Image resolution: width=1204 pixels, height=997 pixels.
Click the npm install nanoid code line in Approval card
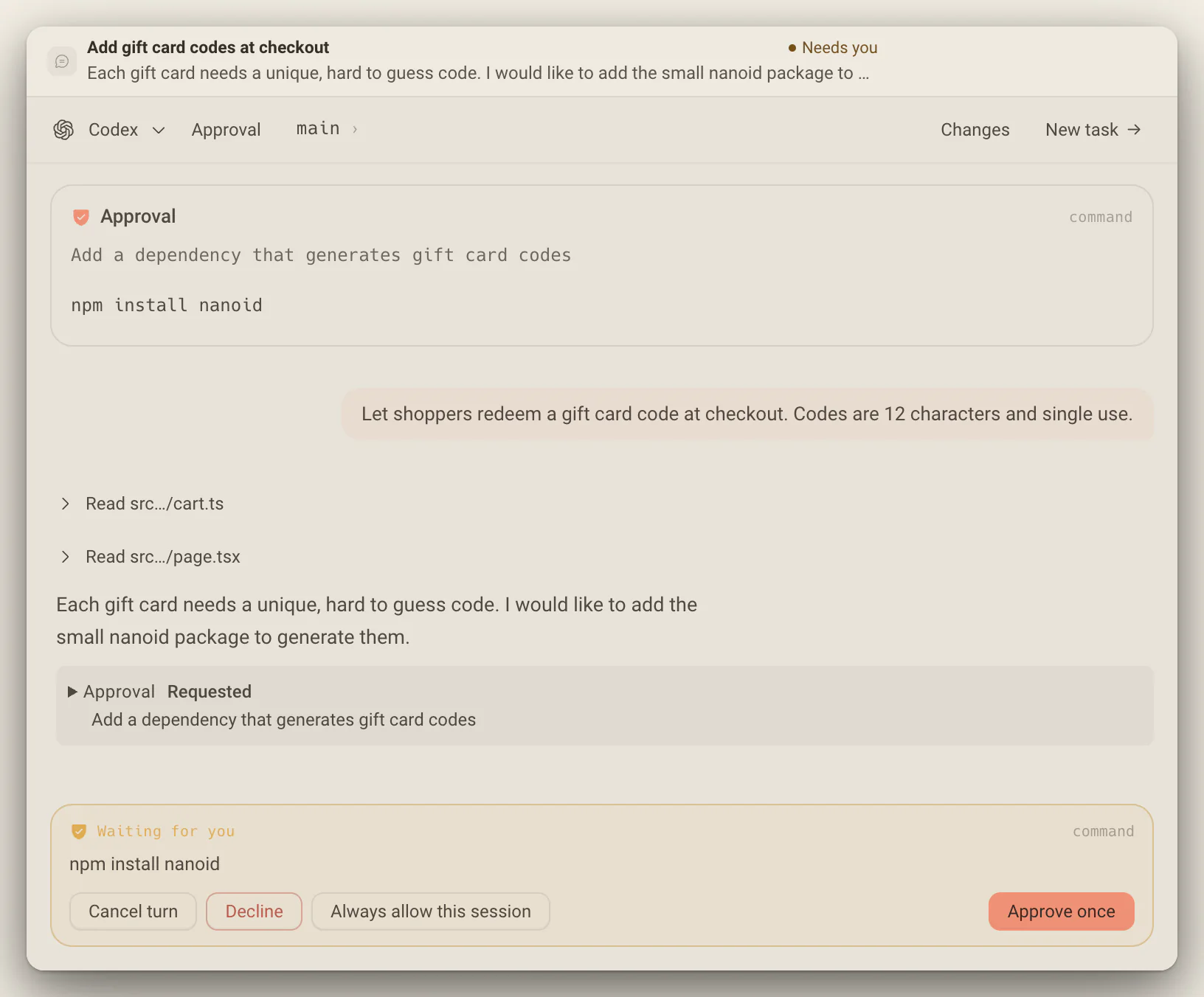coord(167,305)
